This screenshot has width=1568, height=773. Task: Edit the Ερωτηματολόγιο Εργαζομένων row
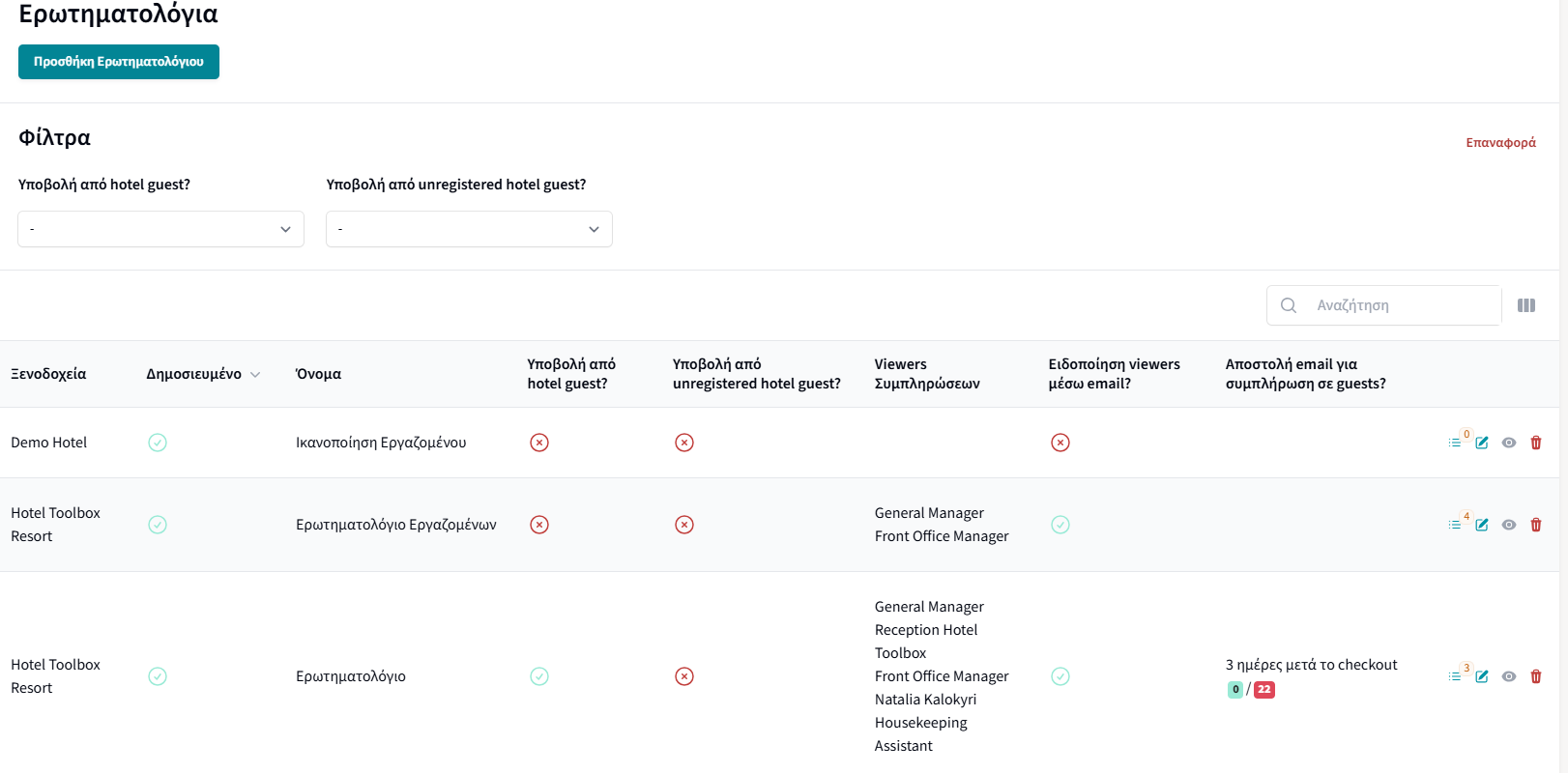(x=1482, y=525)
